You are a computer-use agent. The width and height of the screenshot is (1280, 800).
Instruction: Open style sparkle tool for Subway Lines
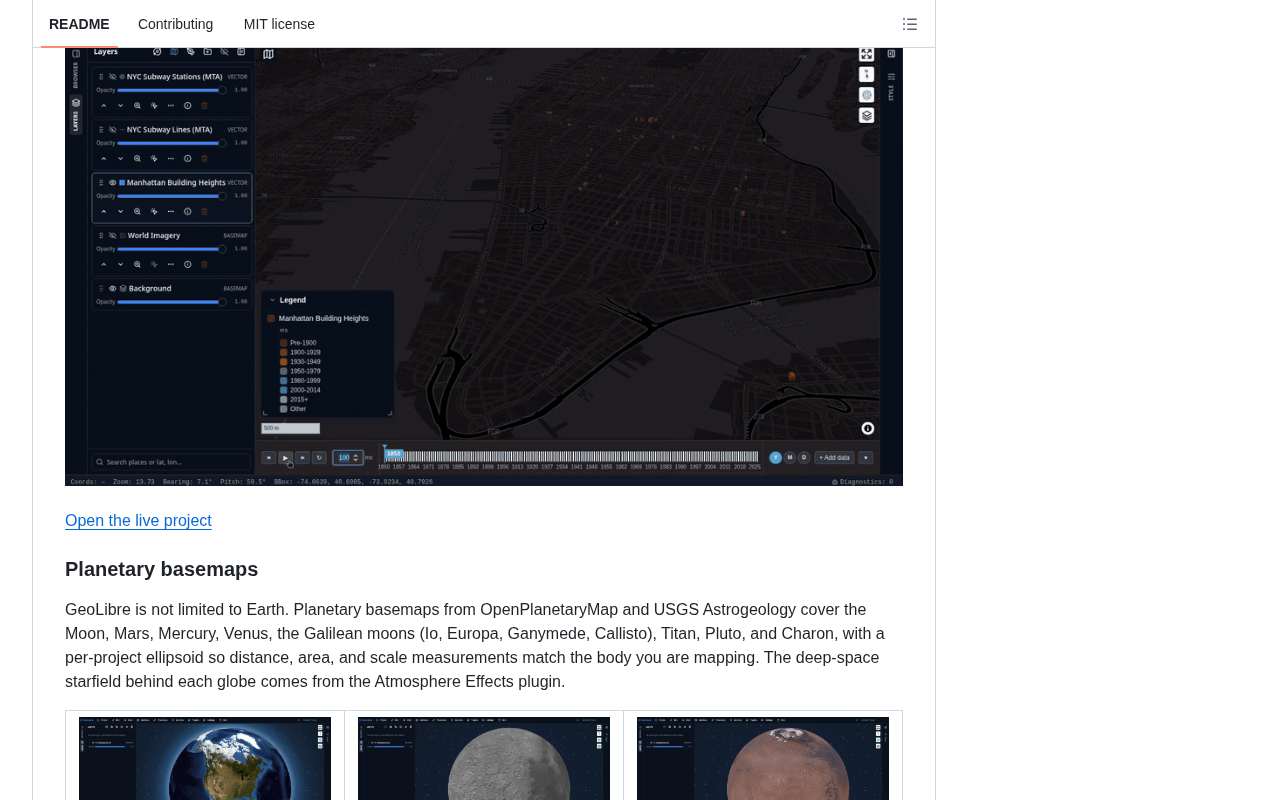tap(154, 158)
